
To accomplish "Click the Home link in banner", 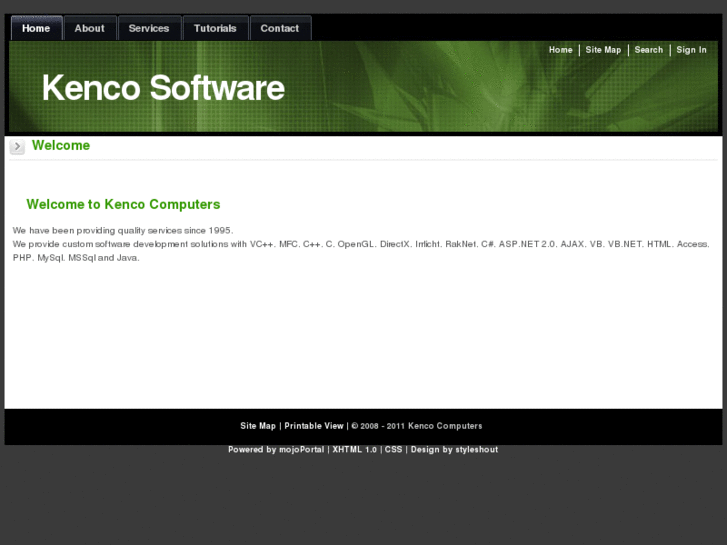I will (561, 50).
